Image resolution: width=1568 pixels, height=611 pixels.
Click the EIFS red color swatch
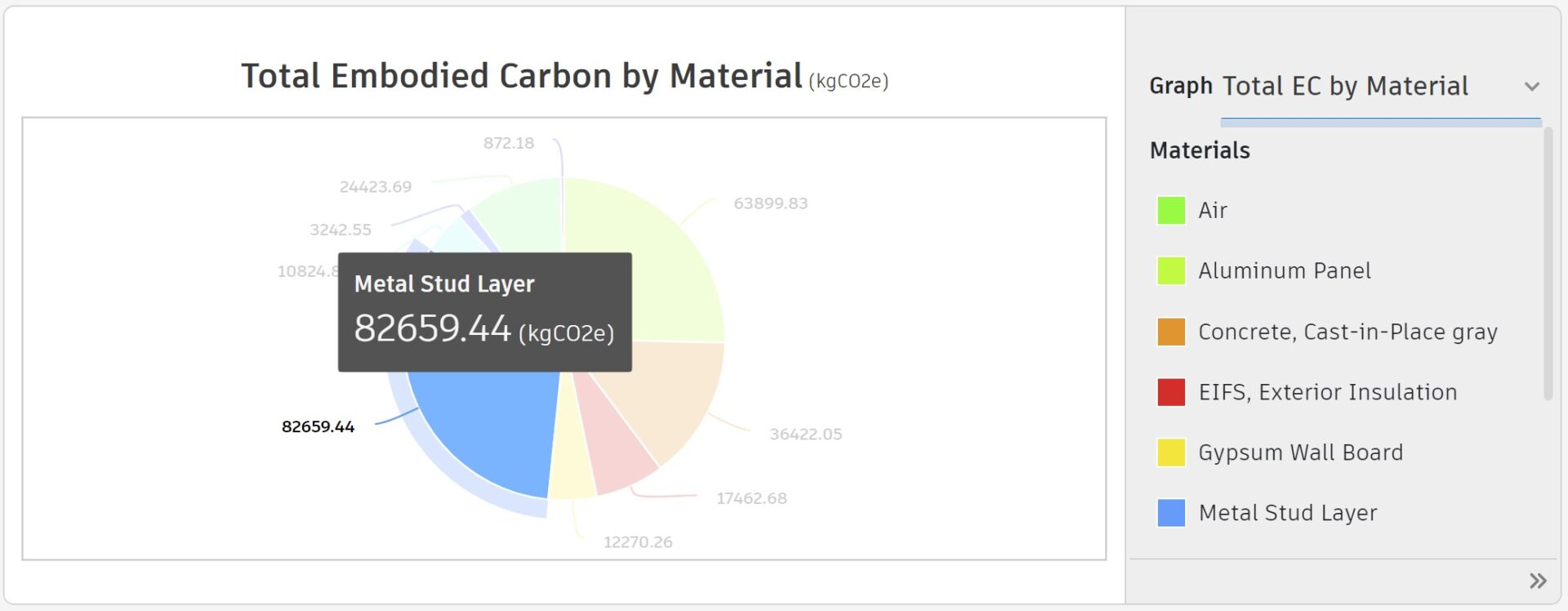coord(1171,392)
